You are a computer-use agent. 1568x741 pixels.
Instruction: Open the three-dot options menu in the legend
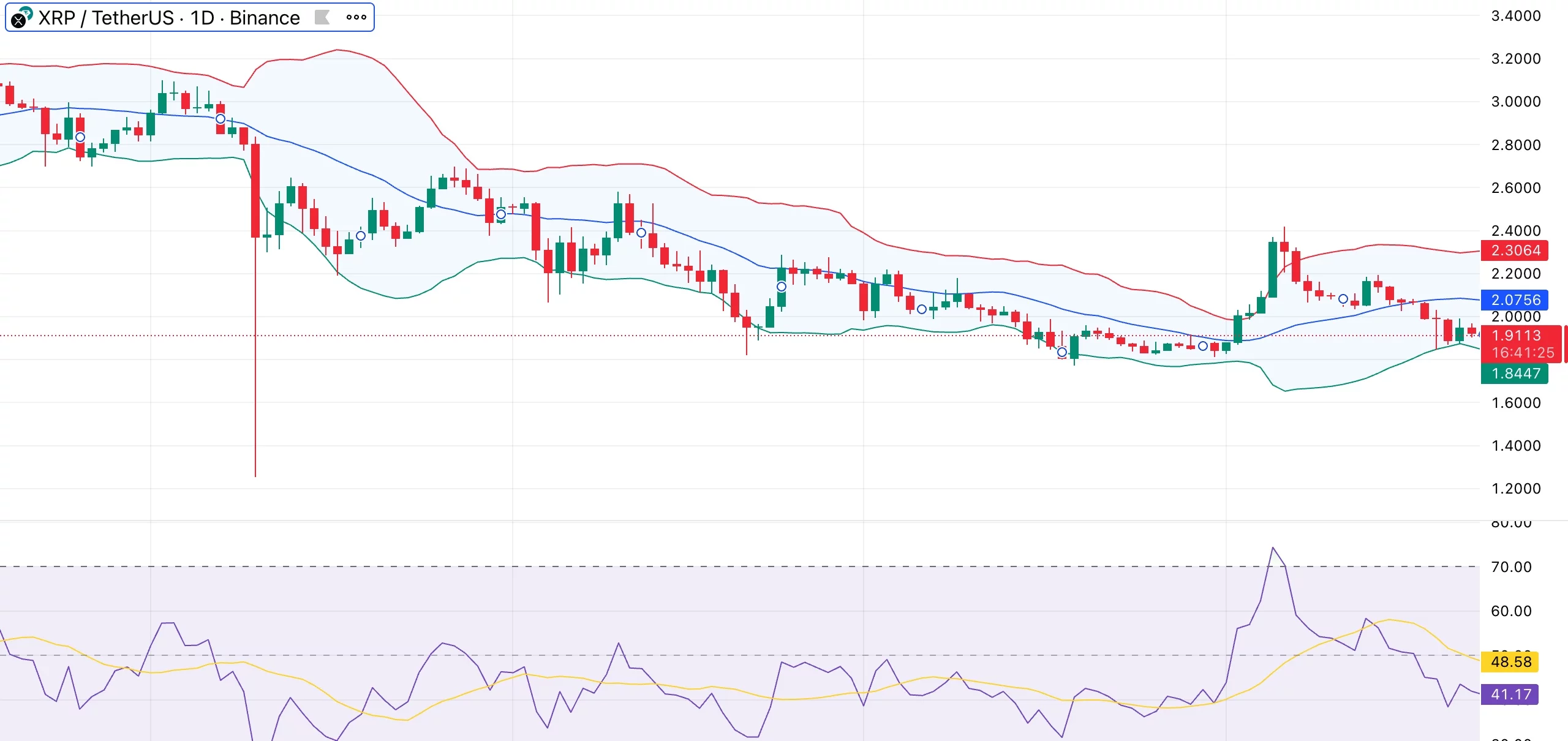point(356,17)
